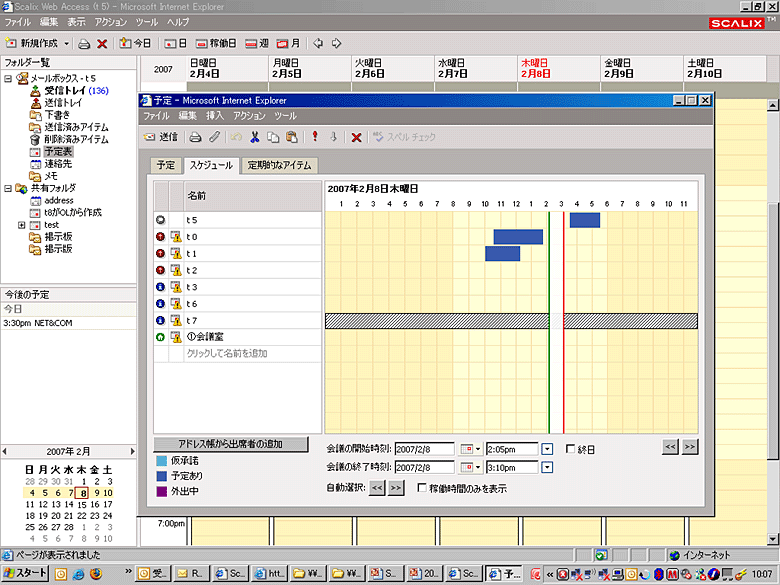Collapse the 共有フォルダ tree node
The image size is (780, 585).
point(8,188)
